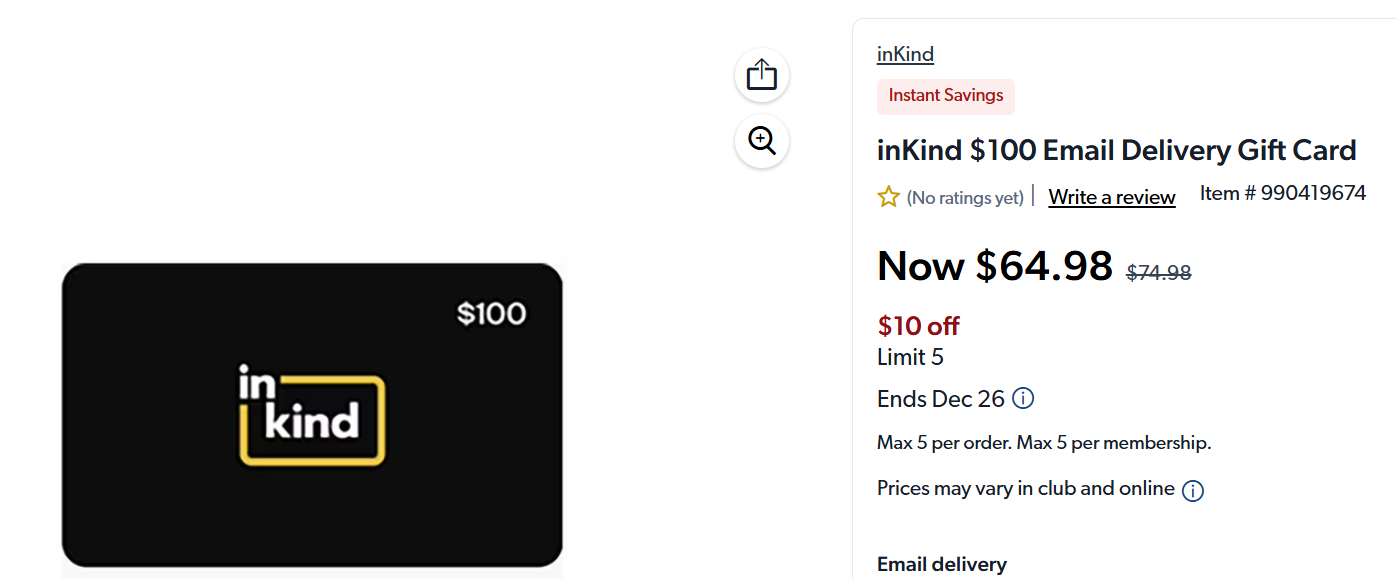Open the inKind brand link
Viewport: 1397px width, 579px height.
click(905, 54)
